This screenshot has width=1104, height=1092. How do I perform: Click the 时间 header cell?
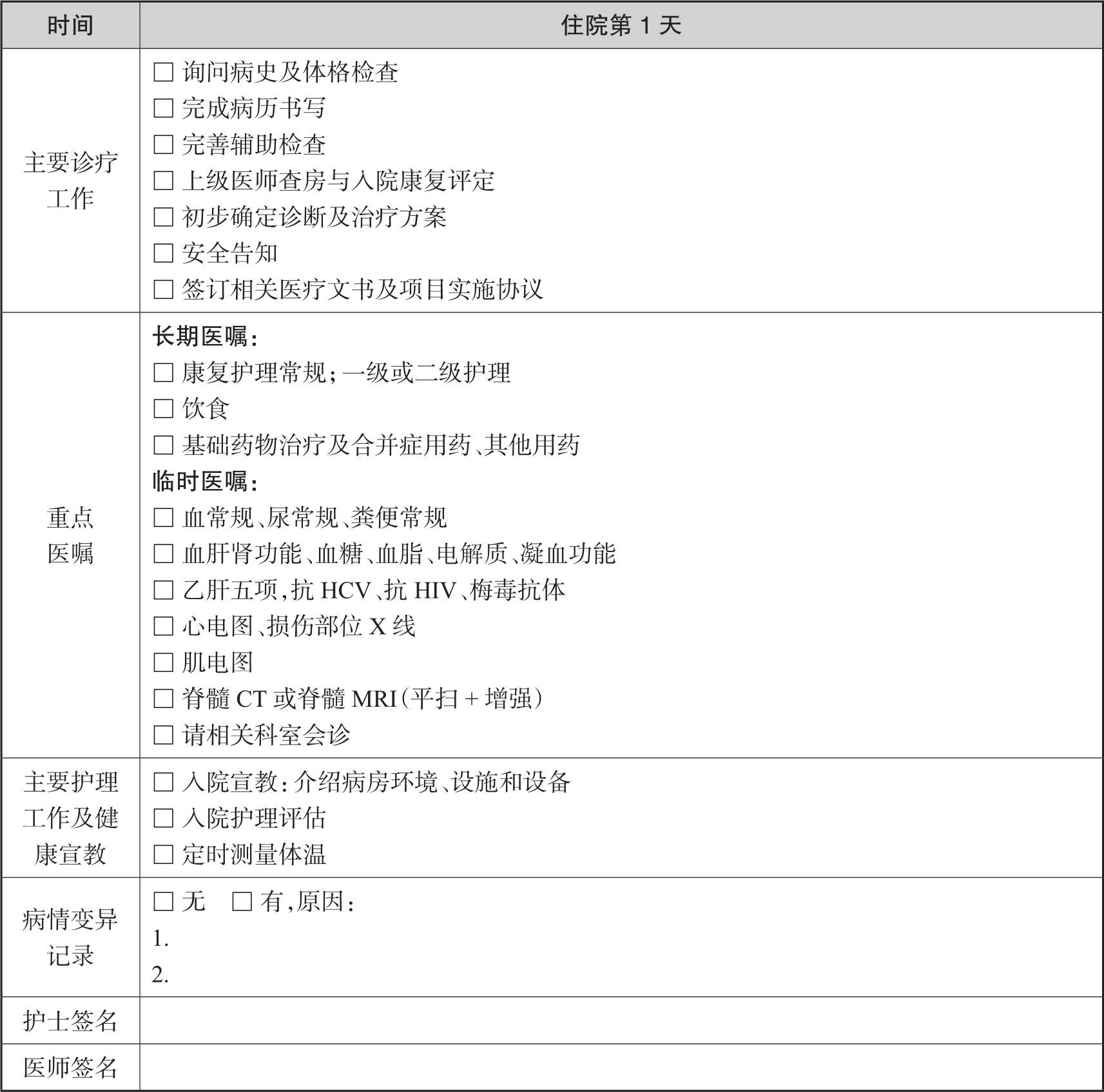70,25
